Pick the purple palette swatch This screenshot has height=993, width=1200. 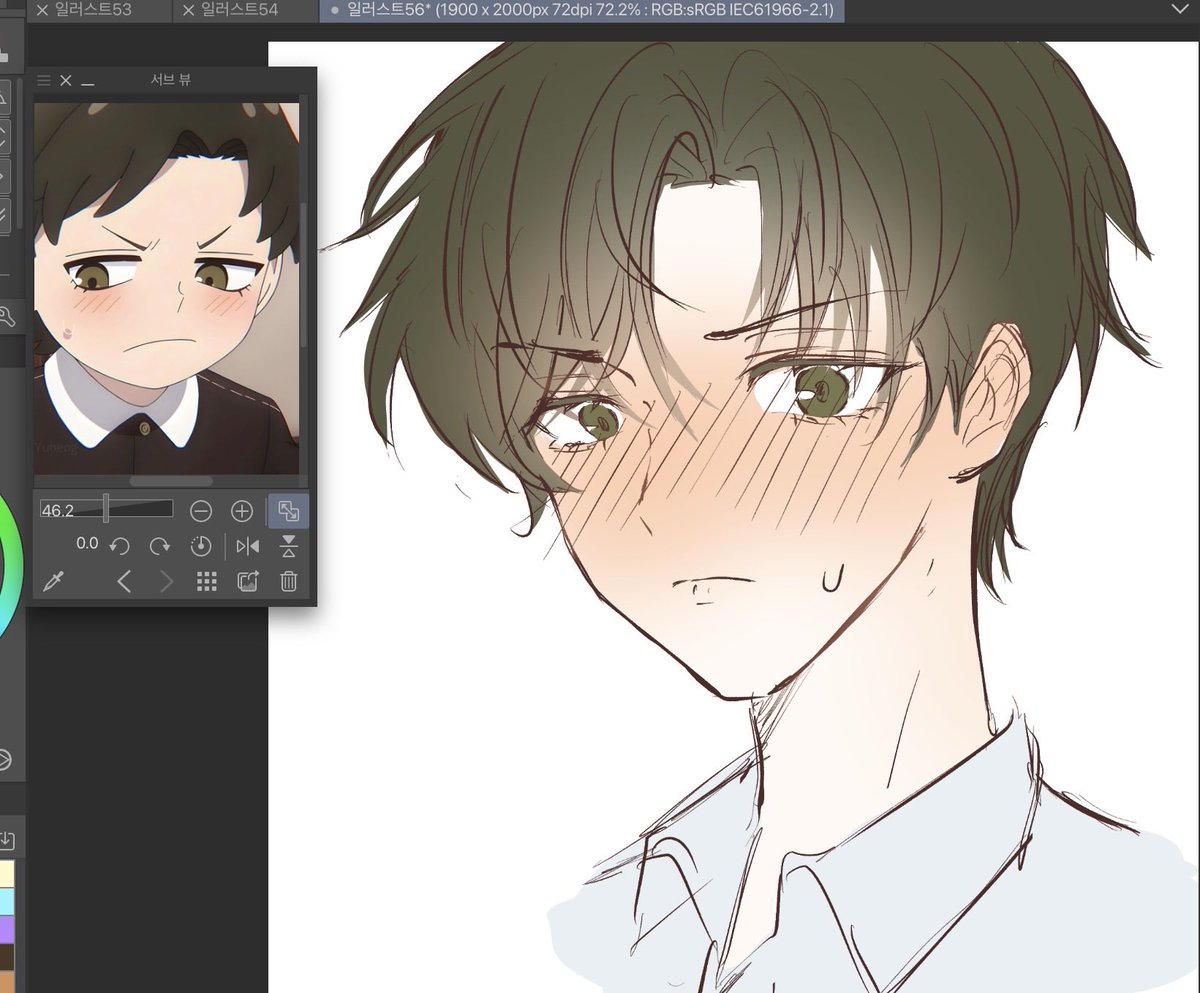point(7,929)
